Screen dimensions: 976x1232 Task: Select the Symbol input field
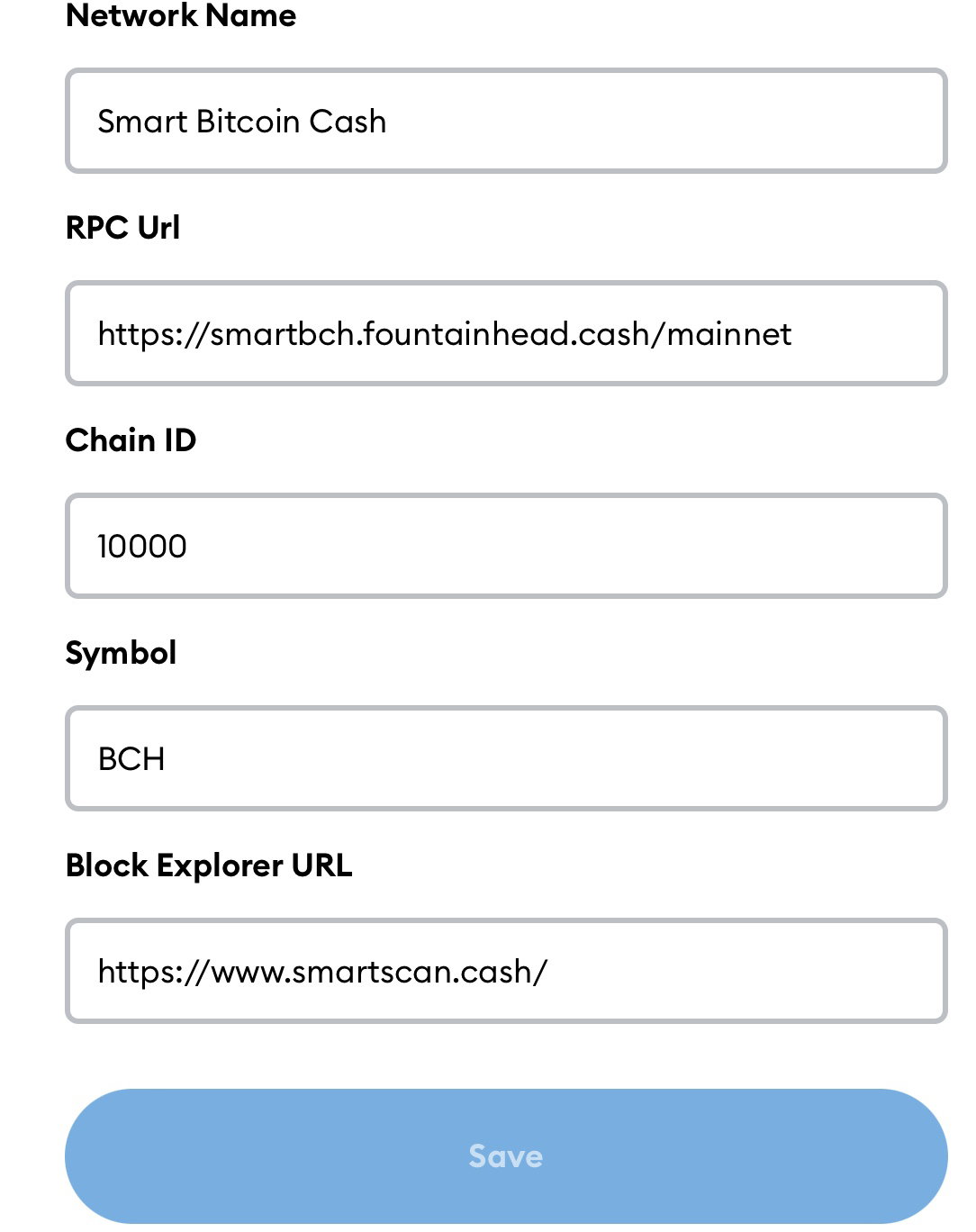506,758
